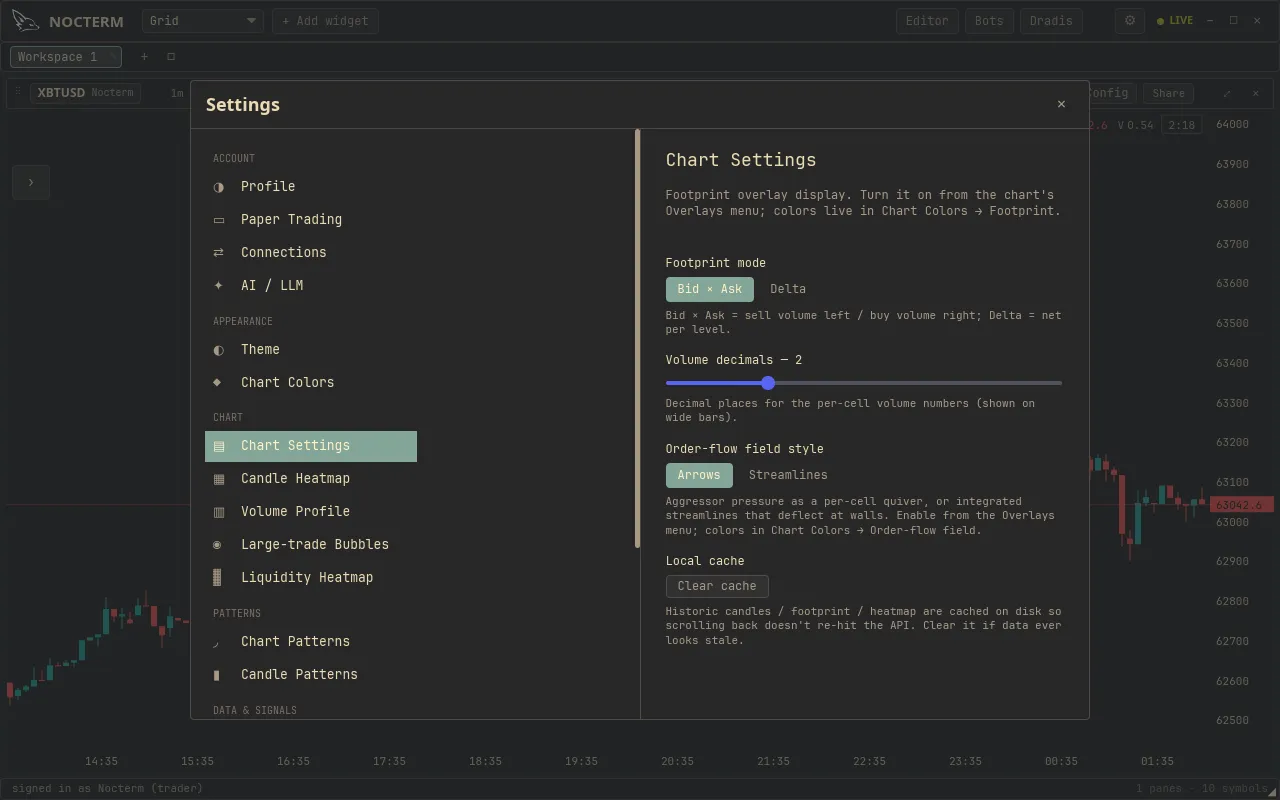Open the Grid layout dropdown

point(203,21)
